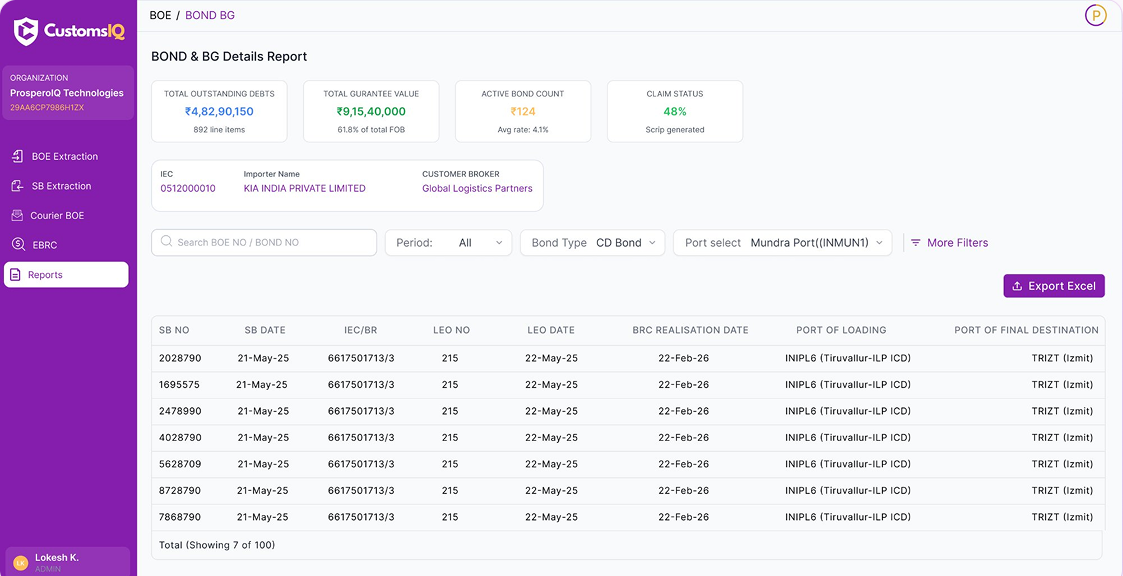Image resolution: width=1123 pixels, height=576 pixels.
Task: Select SB number 4028790
Action: pyautogui.click(x=180, y=438)
